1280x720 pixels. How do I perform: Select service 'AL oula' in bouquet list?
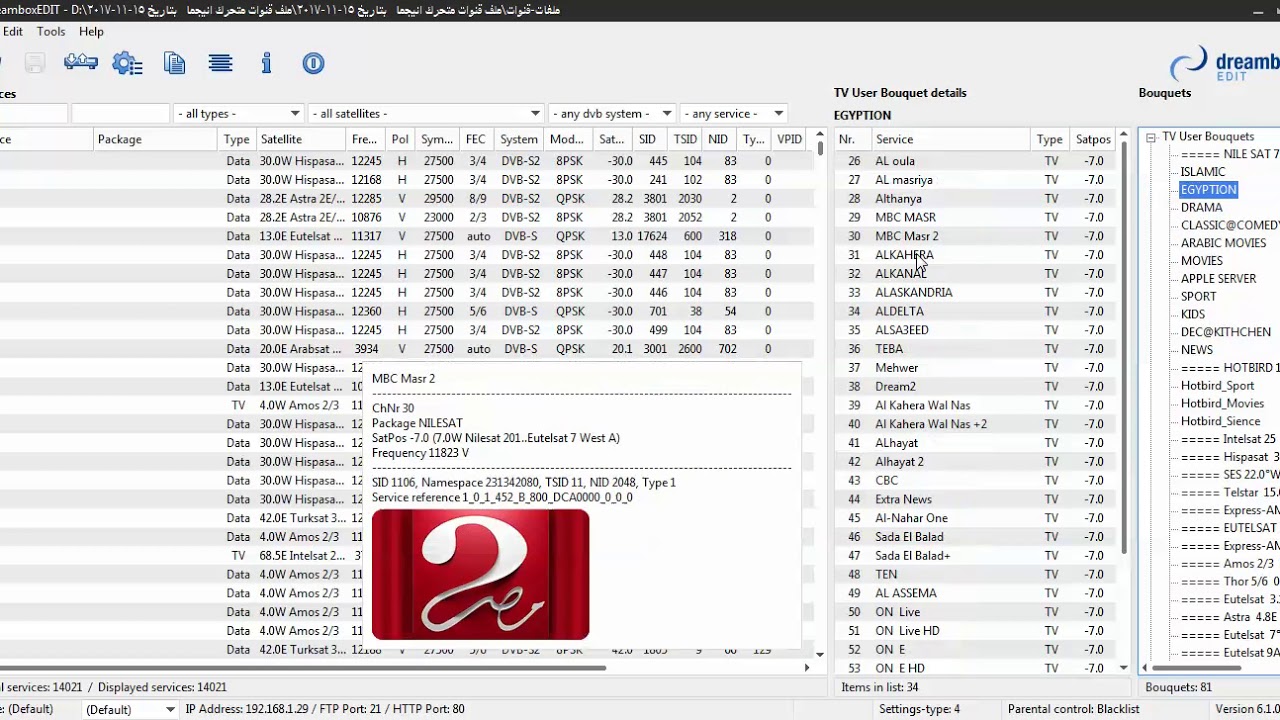975,161
